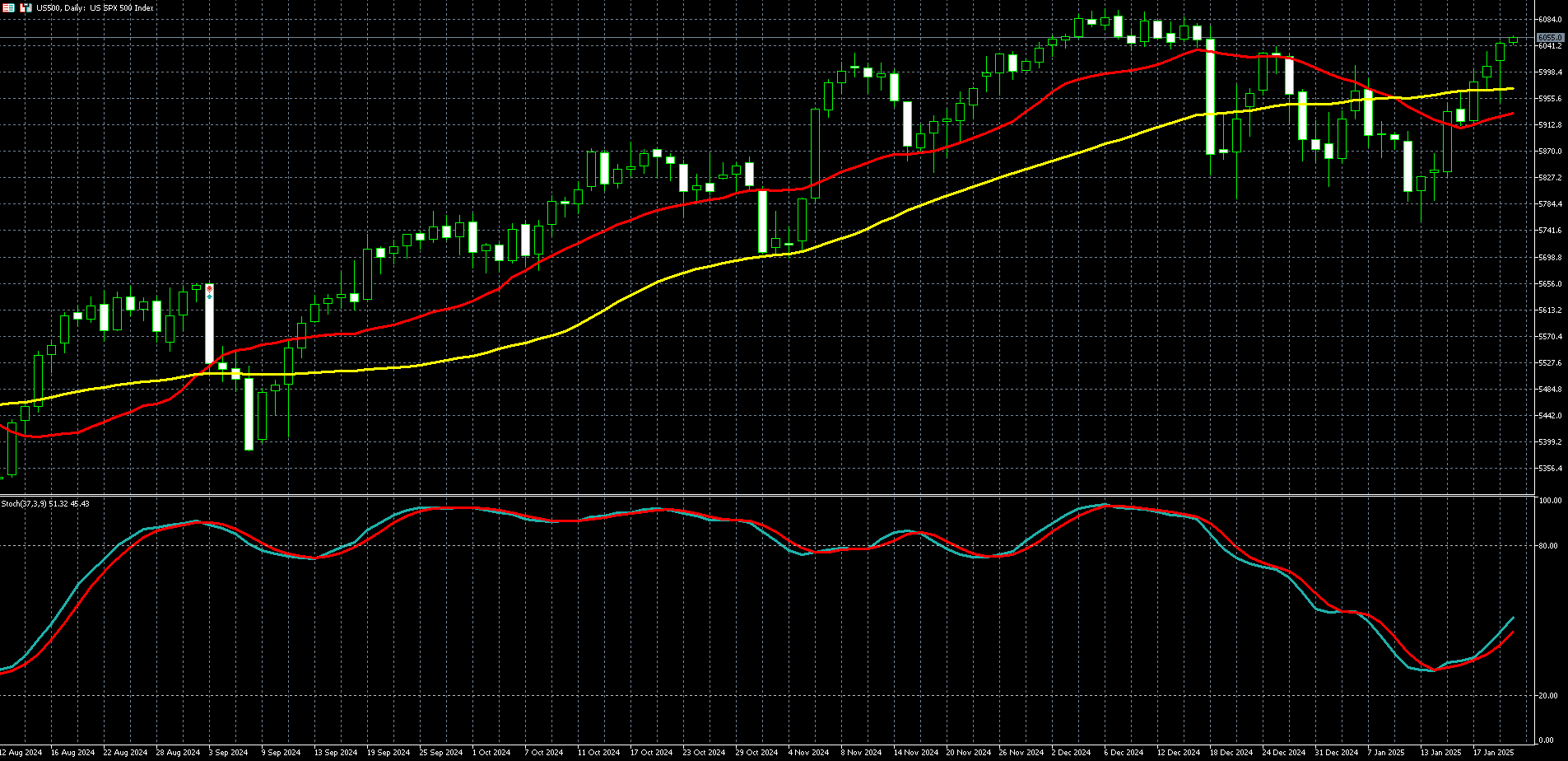The width and height of the screenshot is (1568, 761).
Task: Click the 80.00 stochastic level label
Action: (1551, 546)
